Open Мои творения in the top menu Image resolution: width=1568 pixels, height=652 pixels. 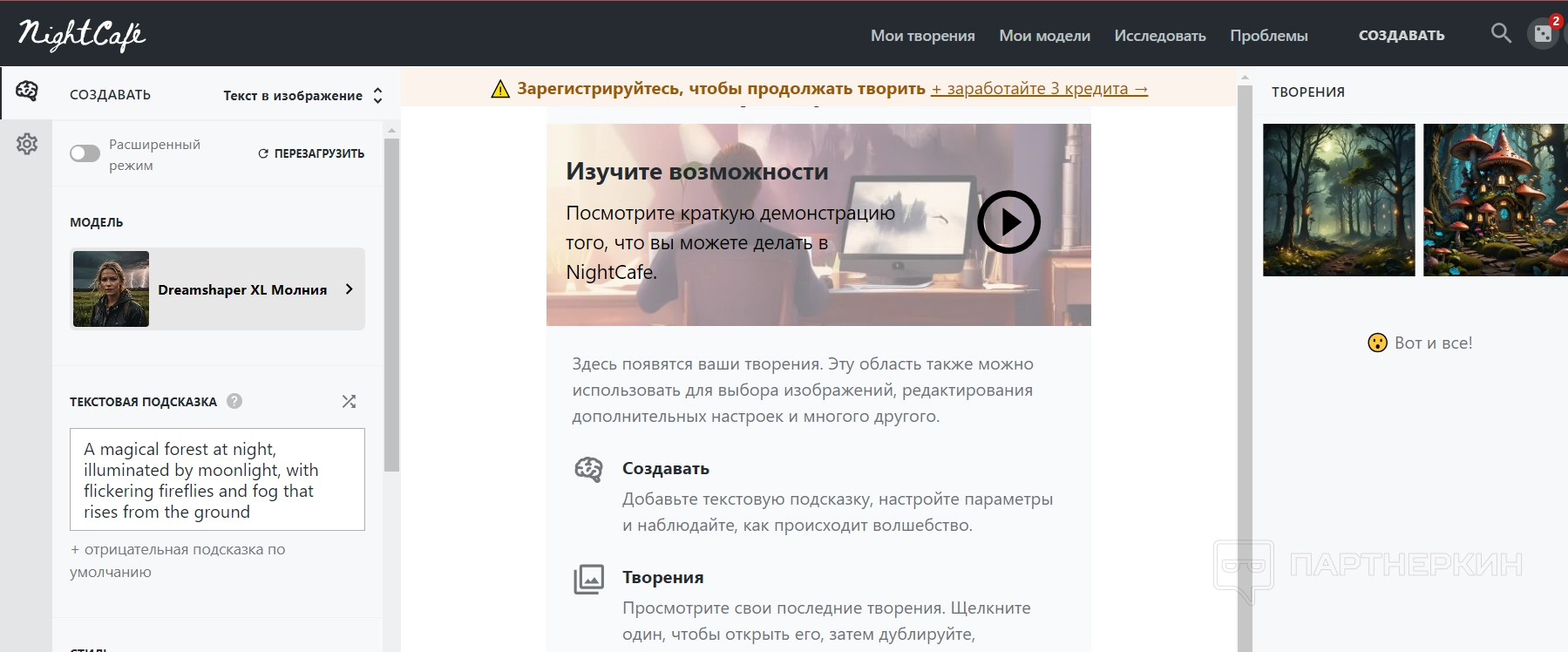click(923, 36)
